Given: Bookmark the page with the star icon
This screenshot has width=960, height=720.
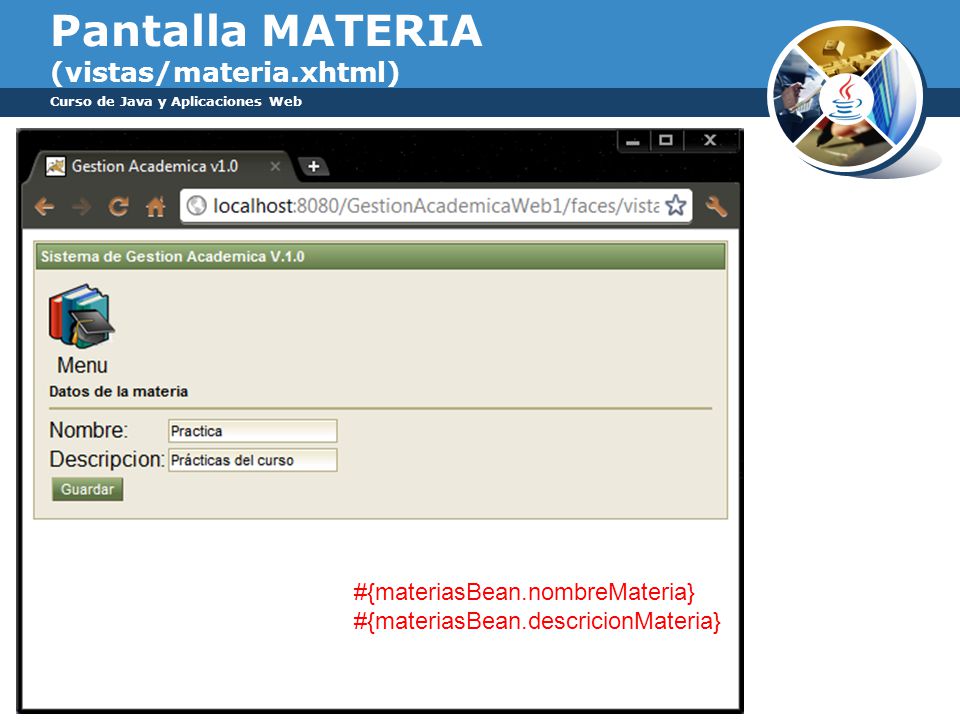Looking at the screenshot, I should [x=675, y=206].
